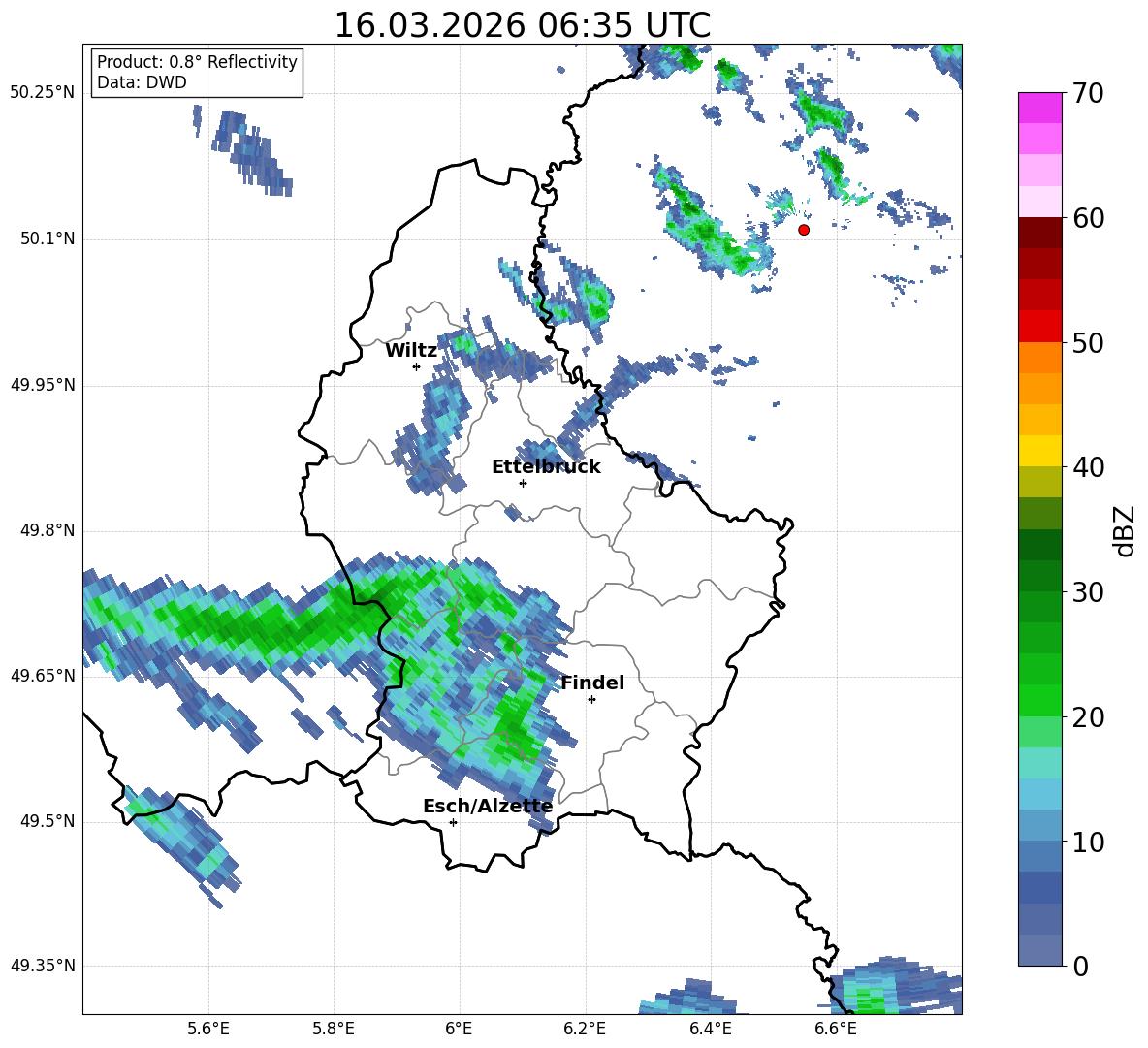Click the 49.8°N latitude label
Screen dimensions: 1148x1048
[x=48, y=530]
